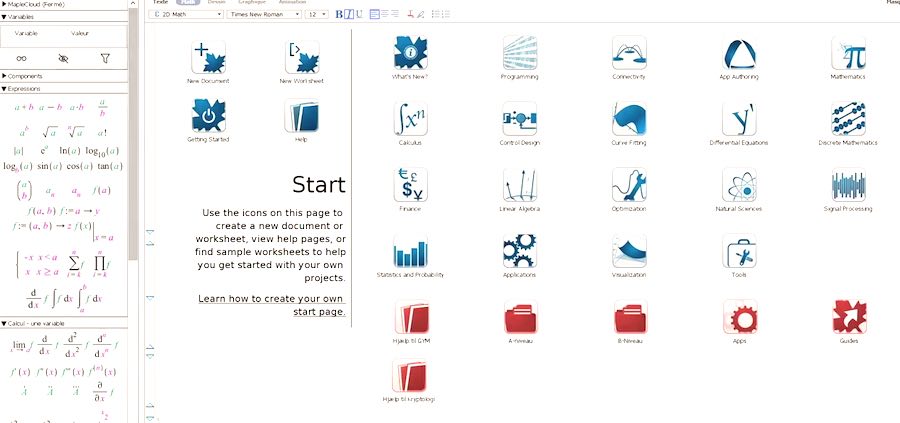Insert the sin(a) expression template

(x=49, y=166)
